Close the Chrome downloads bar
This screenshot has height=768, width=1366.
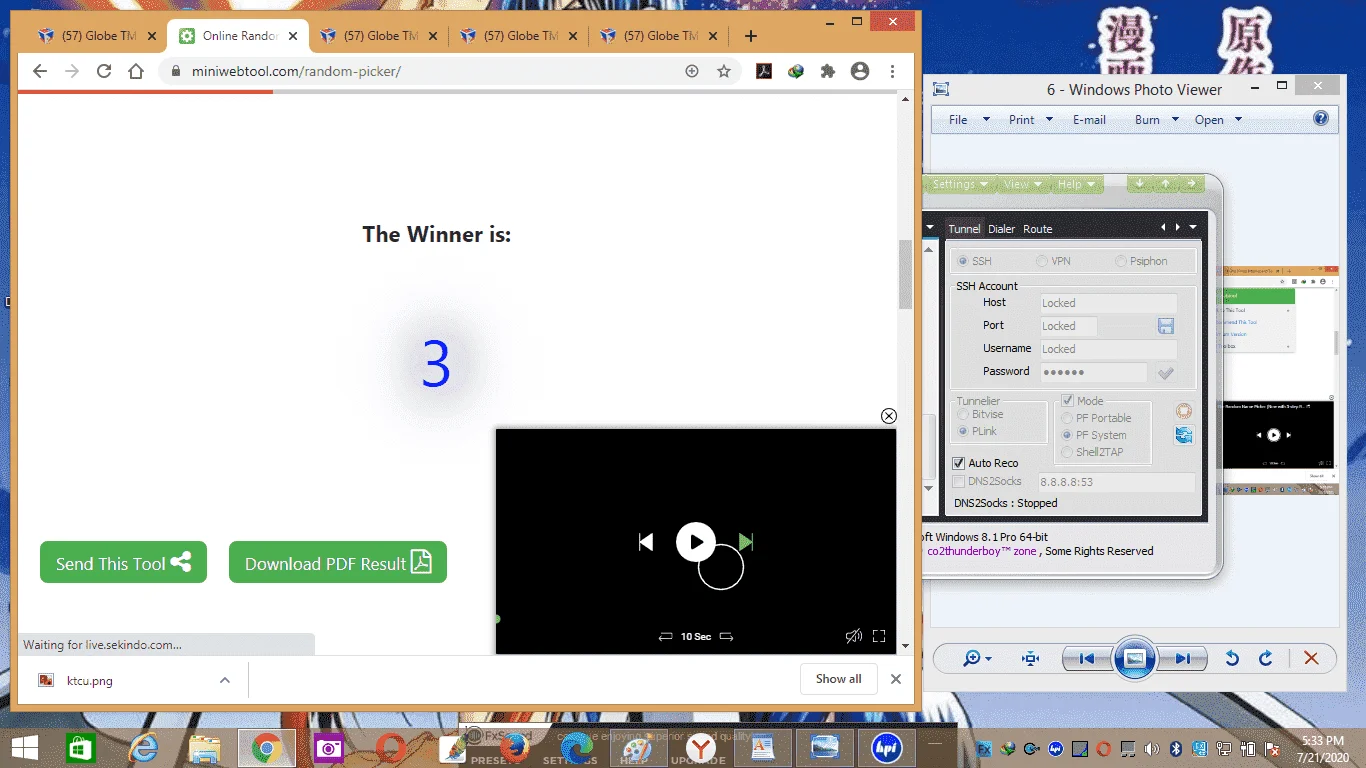coord(896,679)
